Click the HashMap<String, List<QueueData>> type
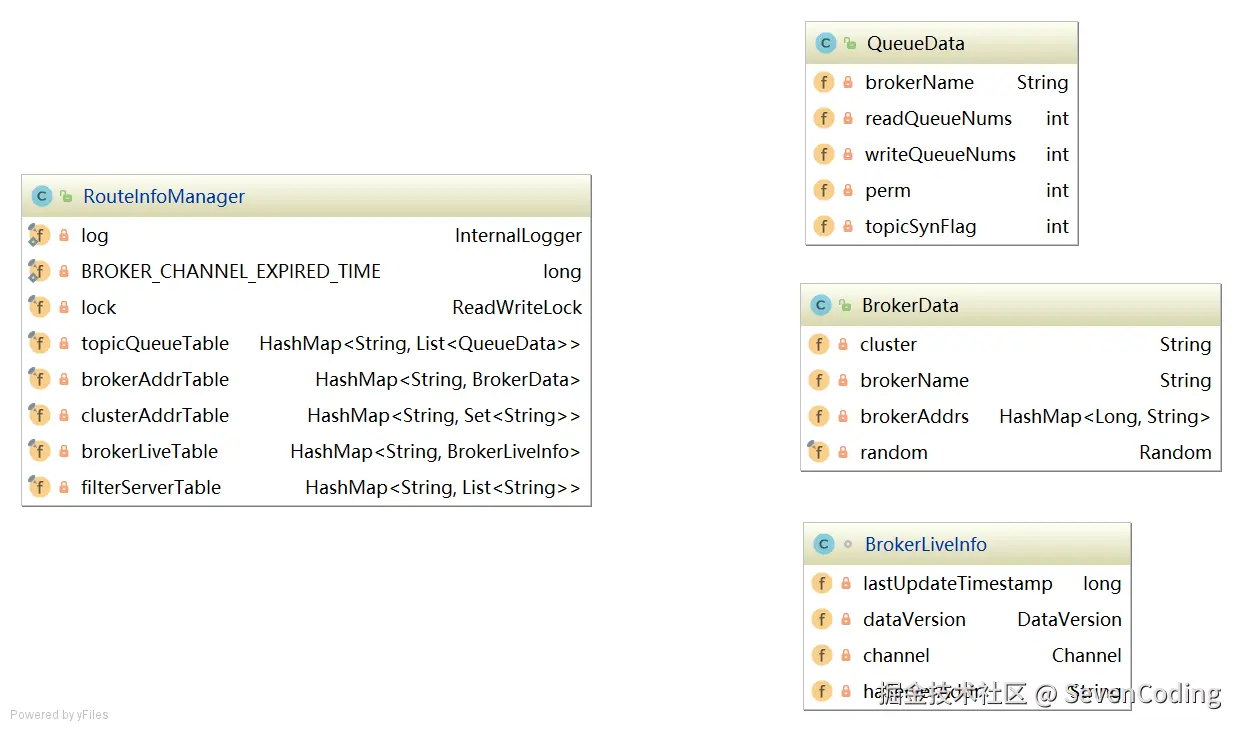Viewport: 1242px width, 731px height. click(420, 343)
